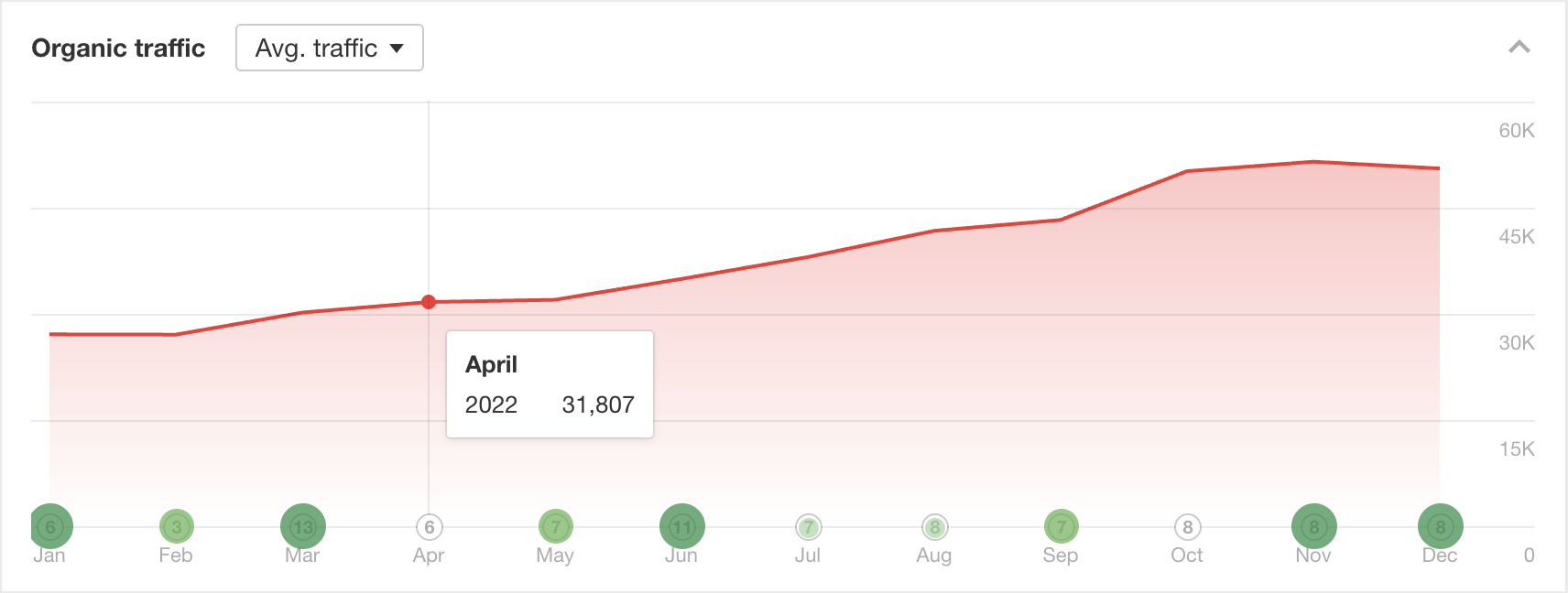Collapse the Organic traffic panel
The image size is (1568, 593).
click(x=1519, y=46)
